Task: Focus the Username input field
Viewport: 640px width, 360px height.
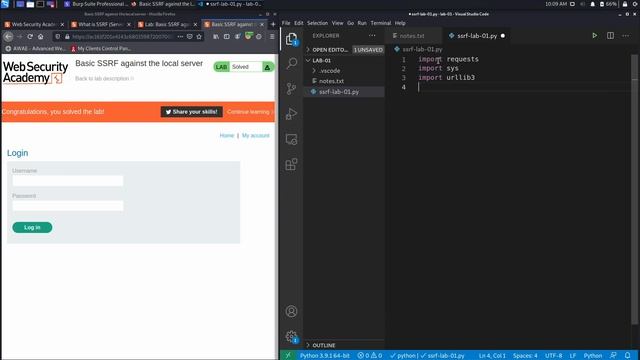Action: (x=68, y=181)
